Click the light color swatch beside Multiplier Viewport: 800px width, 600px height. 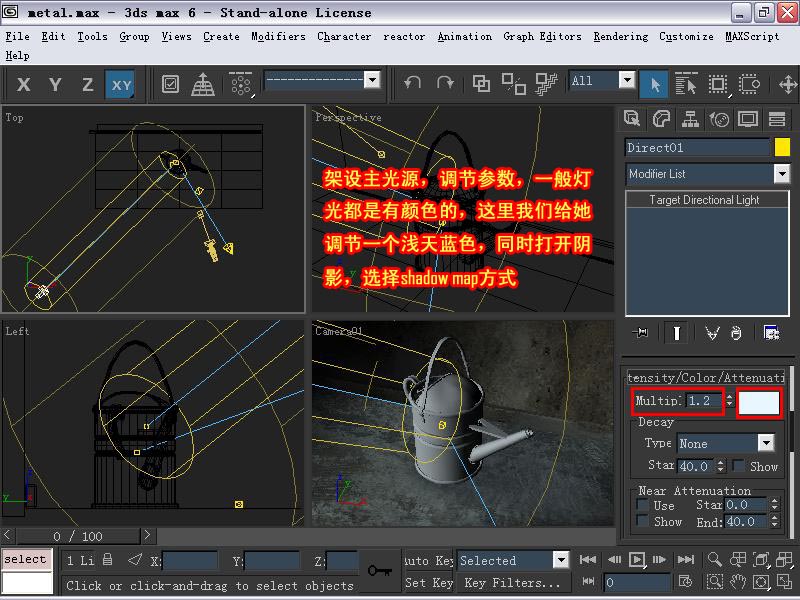(758, 401)
